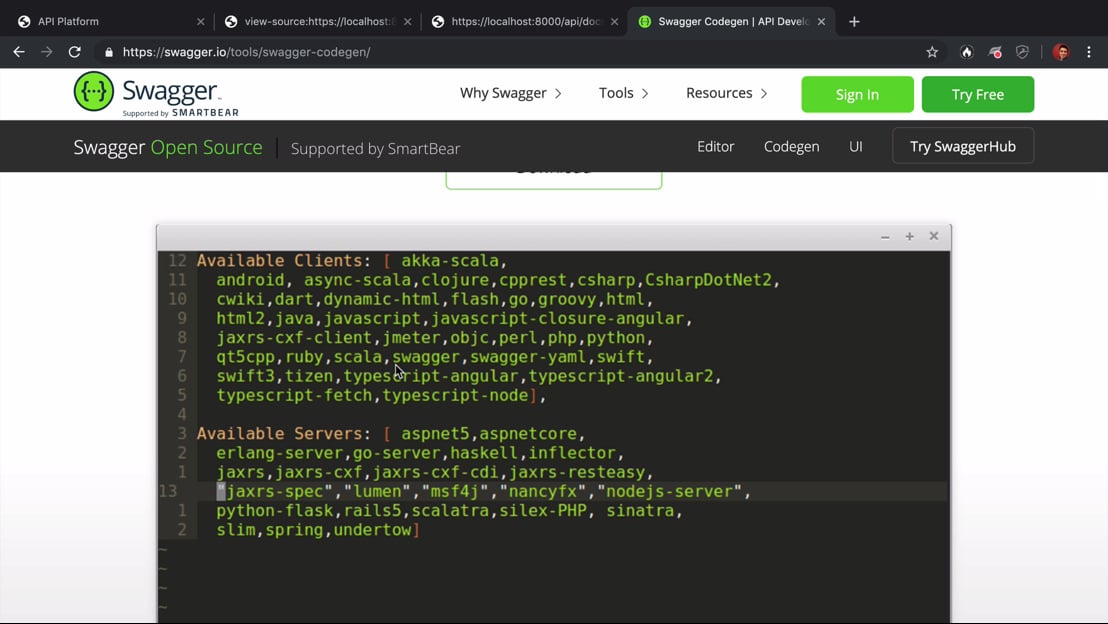This screenshot has height=624, width=1108.
Task: Click "jaxrs-resteasy" in the servers list
Action: 577,472
